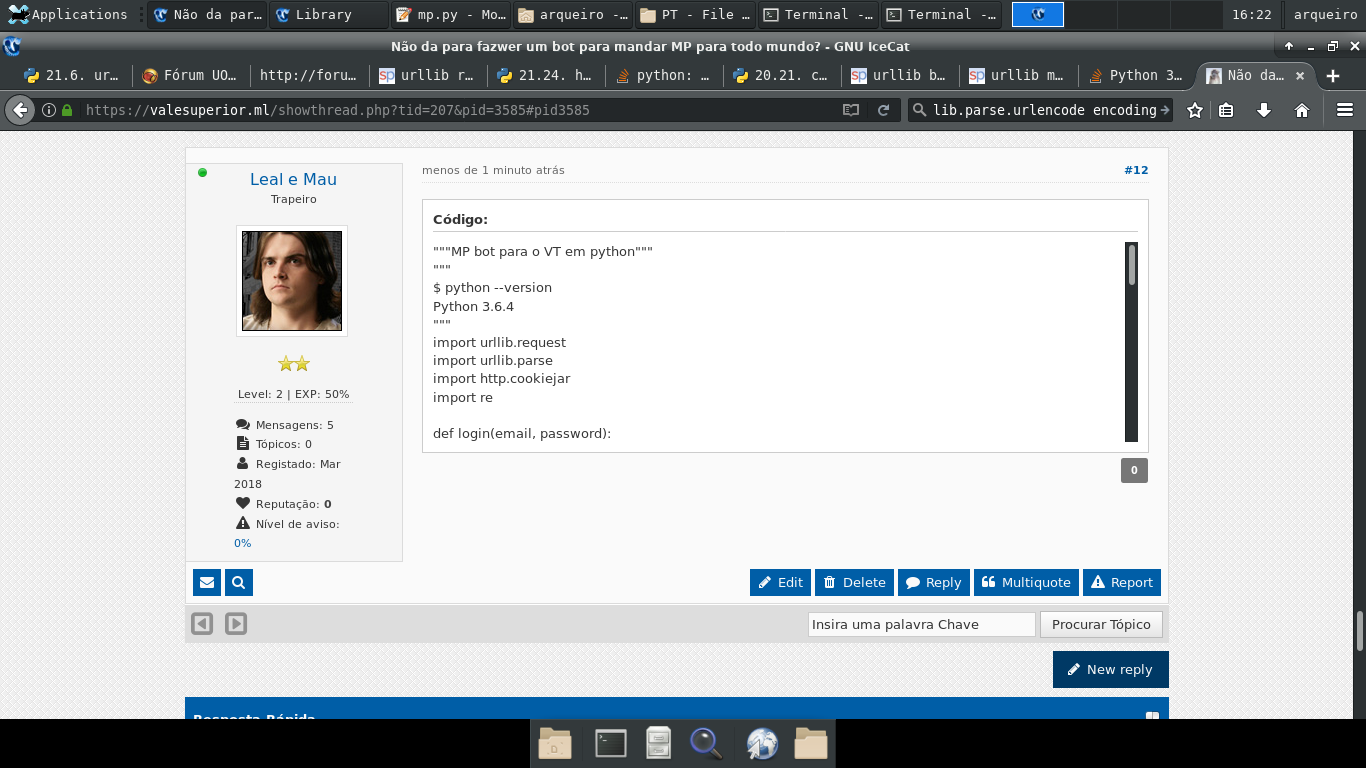Toggle reader view icon in address bar
Screen dimensions: 1366x768
click(x=851, y=110)
